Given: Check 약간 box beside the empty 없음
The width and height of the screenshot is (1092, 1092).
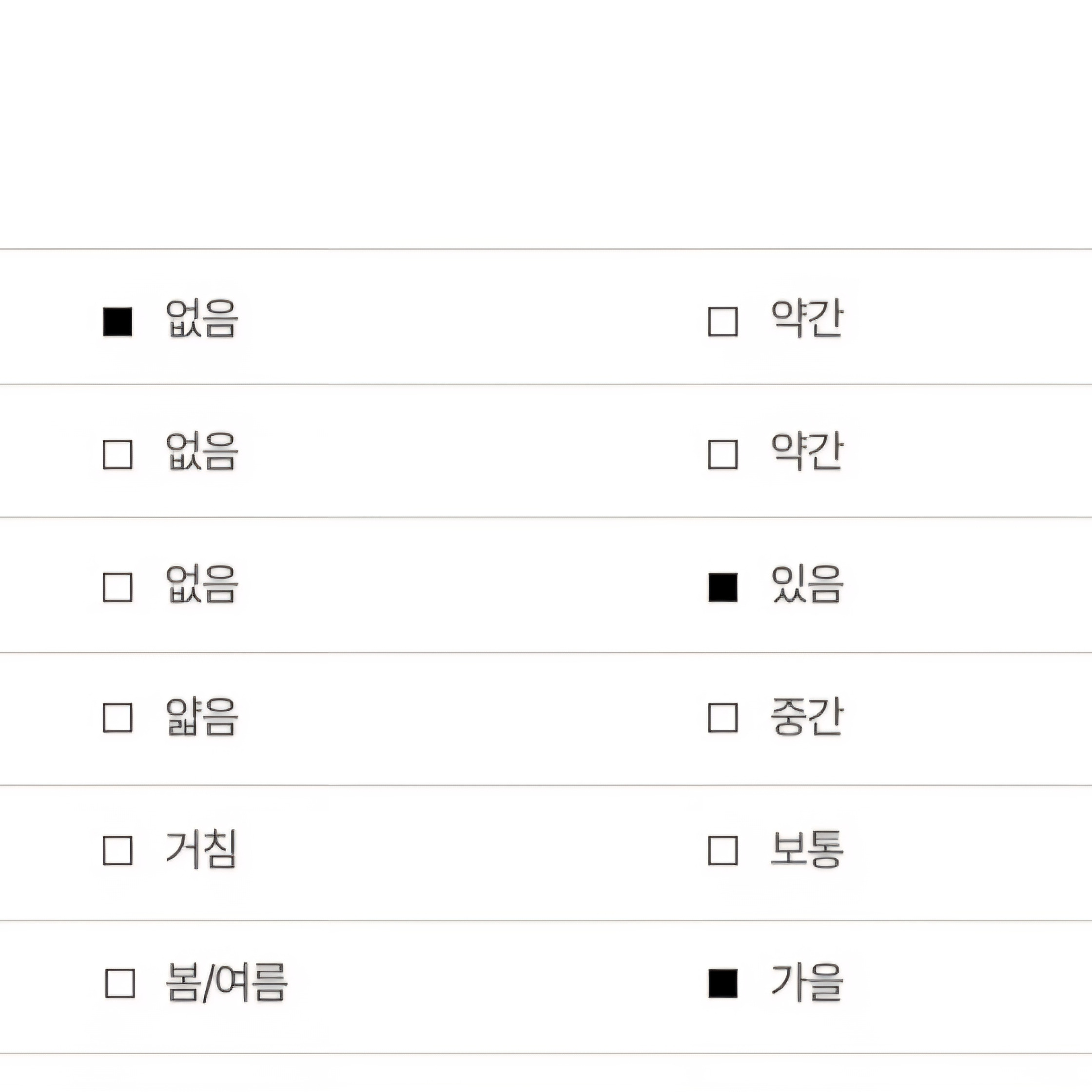Looking at the screenshot, I should click(x=723, y=454).
